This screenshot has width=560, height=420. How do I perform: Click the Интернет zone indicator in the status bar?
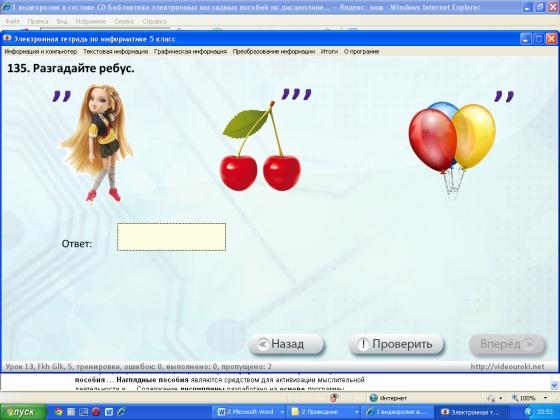(x=388, y=398)
